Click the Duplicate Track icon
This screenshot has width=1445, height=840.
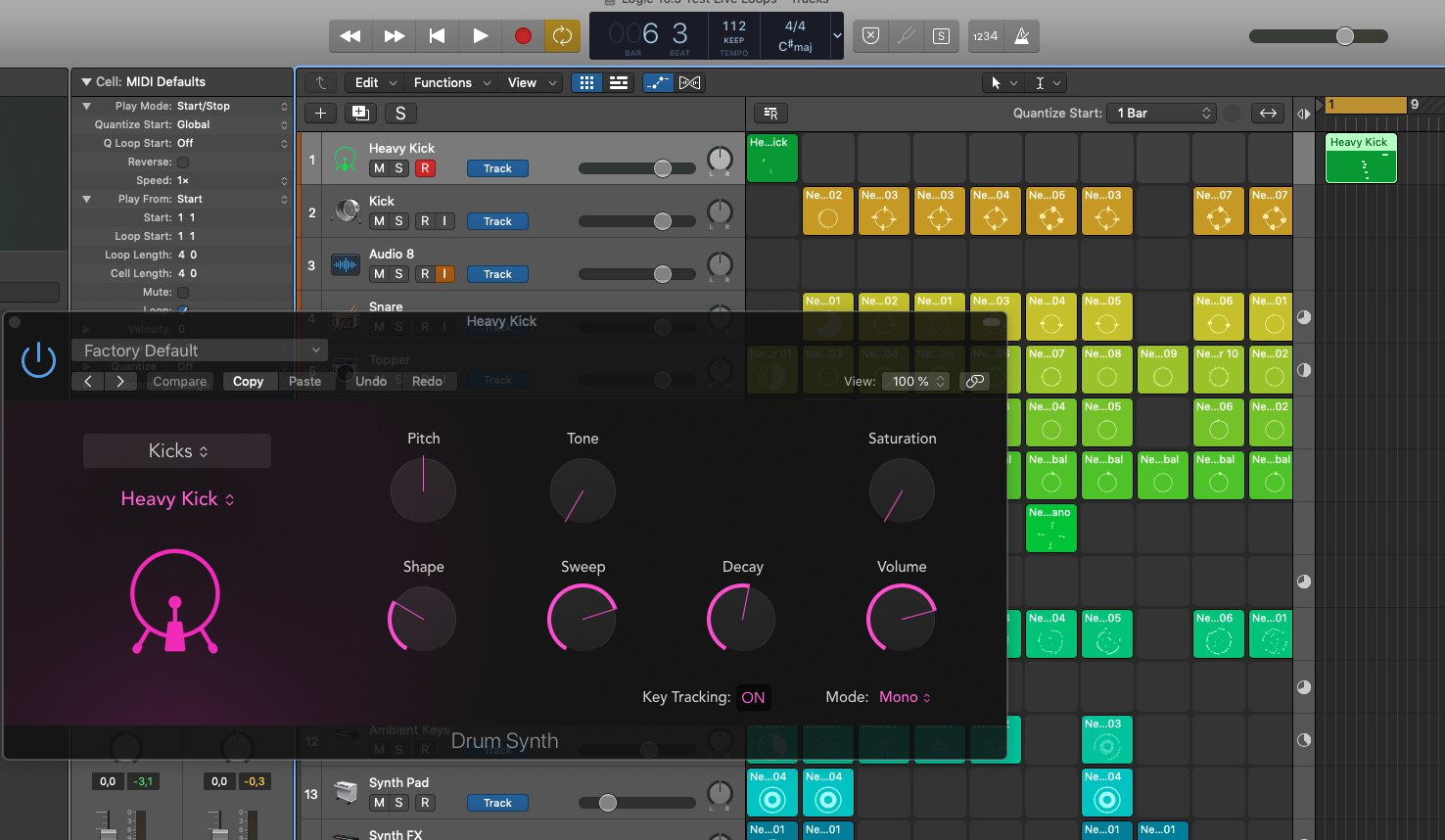coord(360,114)
